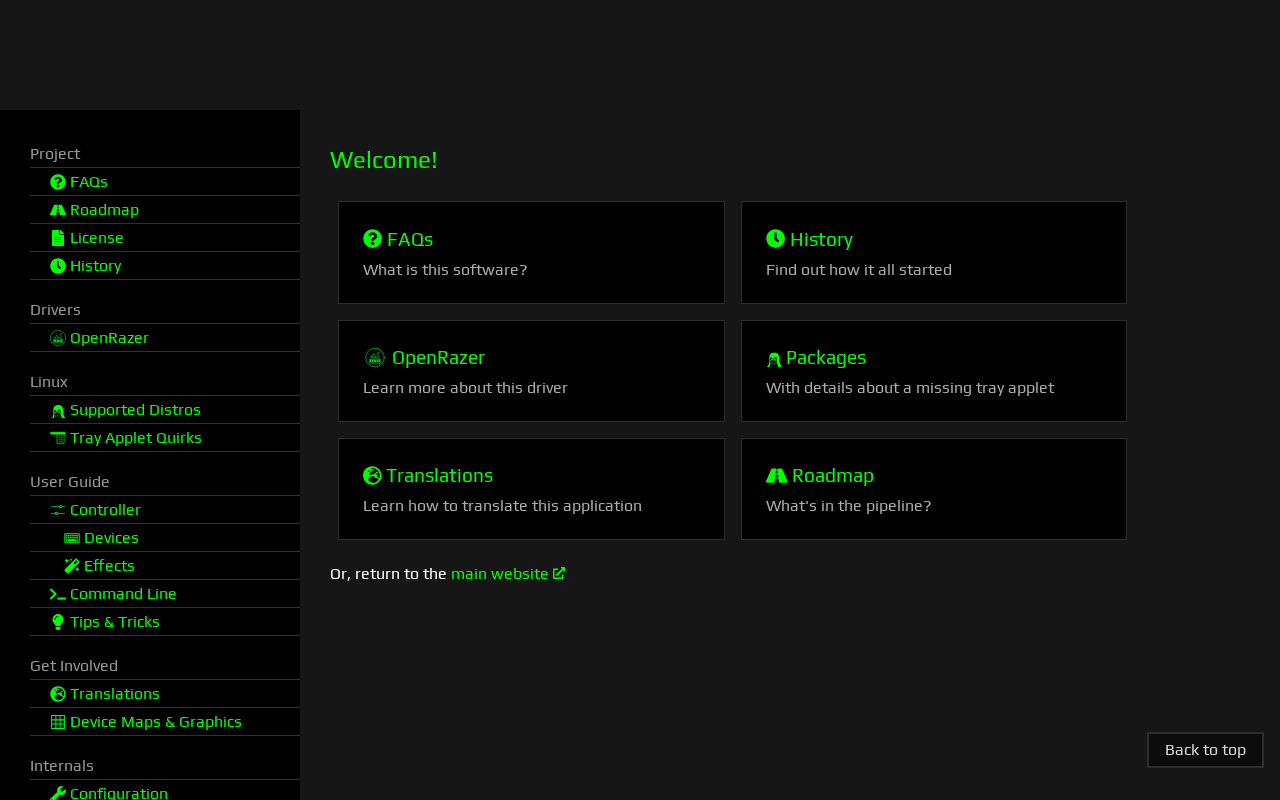This screenshot has width=1280, height=800.
Task: Open Tray Applet Quirks page
Action: point(165,438)
